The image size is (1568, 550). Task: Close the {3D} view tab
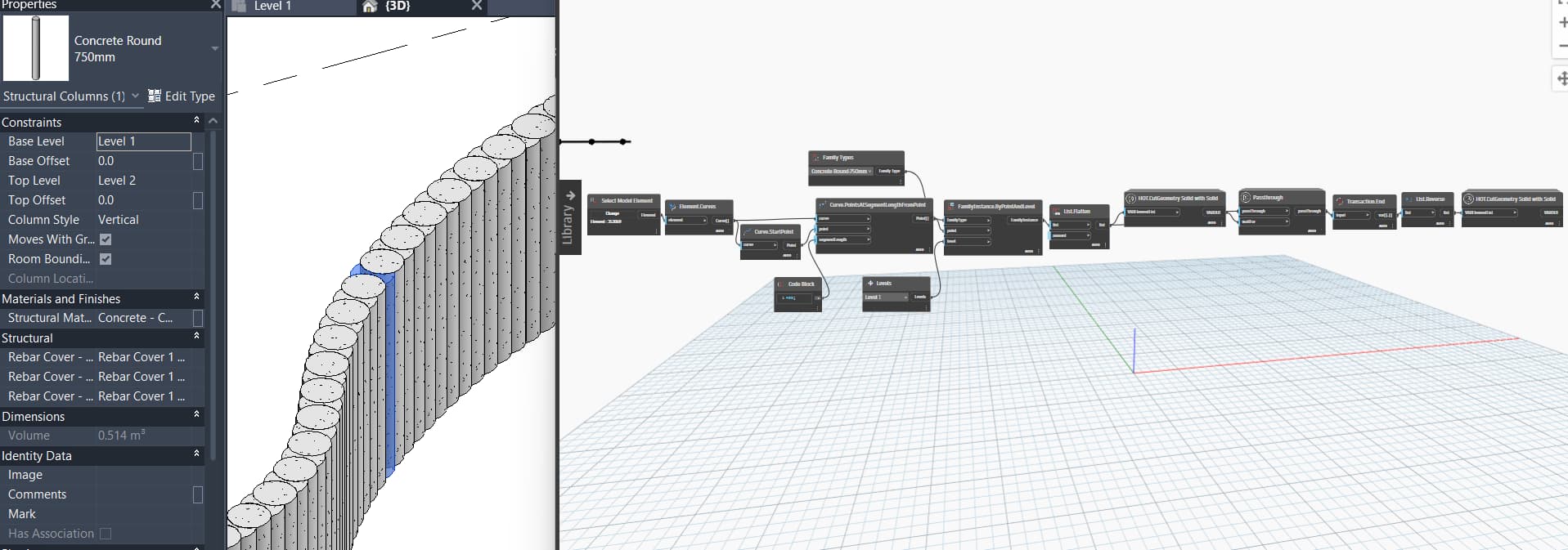477,6
